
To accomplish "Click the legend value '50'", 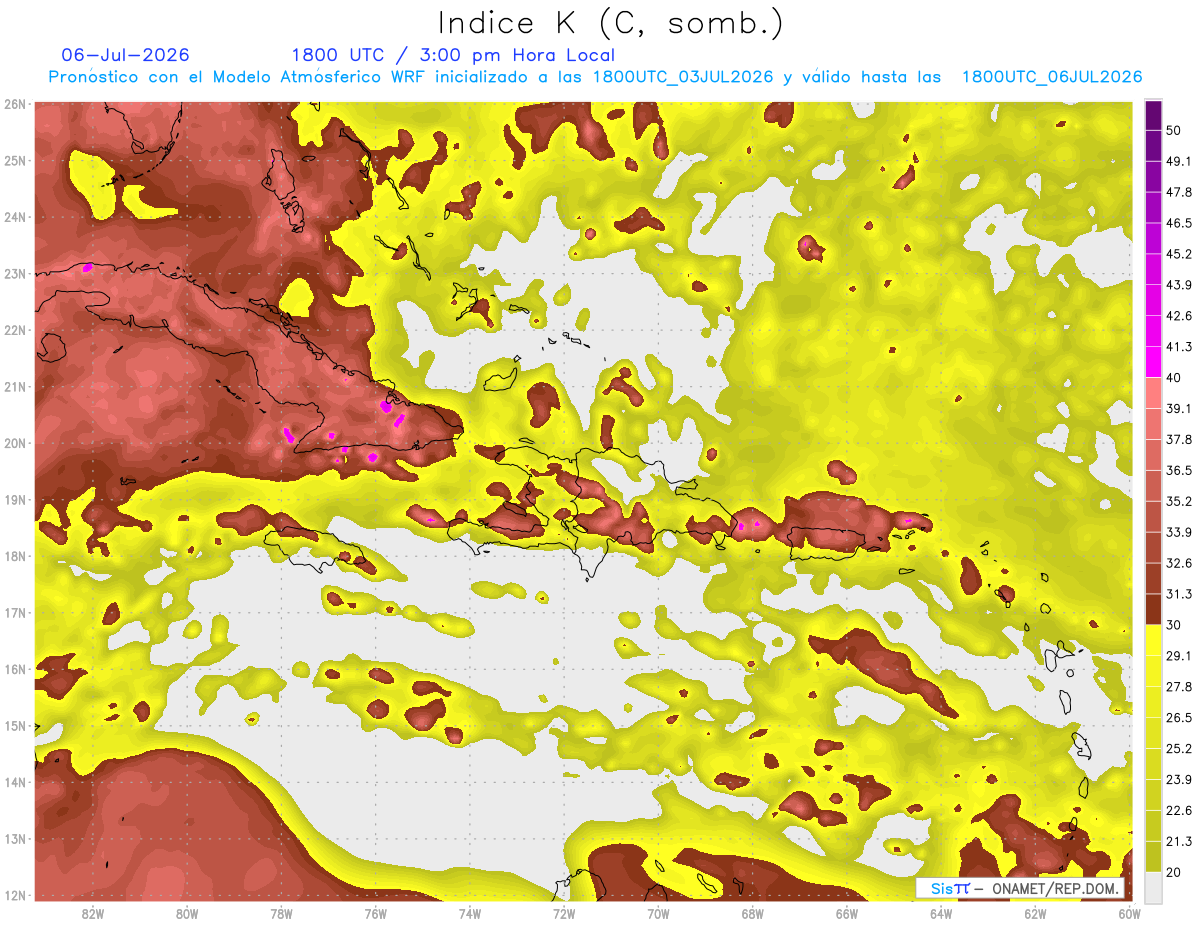I will coord(1173,129).
